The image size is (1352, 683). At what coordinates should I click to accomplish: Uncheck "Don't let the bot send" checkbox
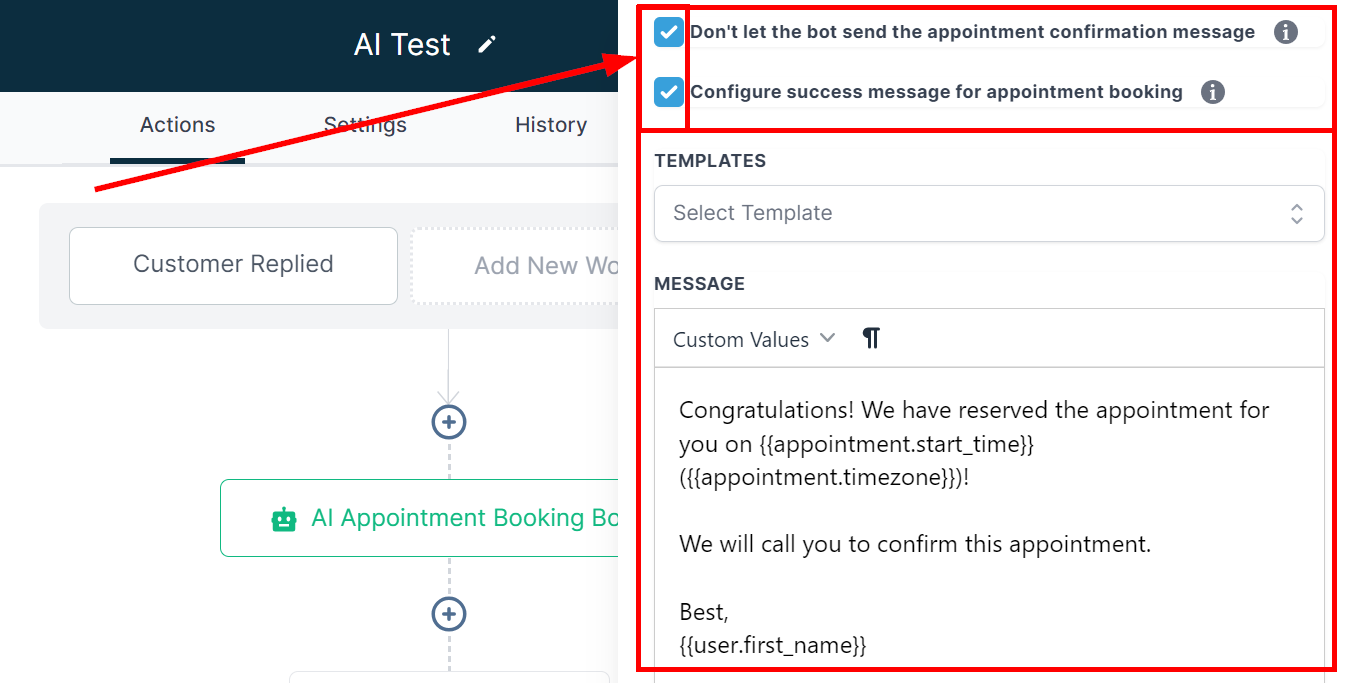pyautogui.click(x=668, y=32)
